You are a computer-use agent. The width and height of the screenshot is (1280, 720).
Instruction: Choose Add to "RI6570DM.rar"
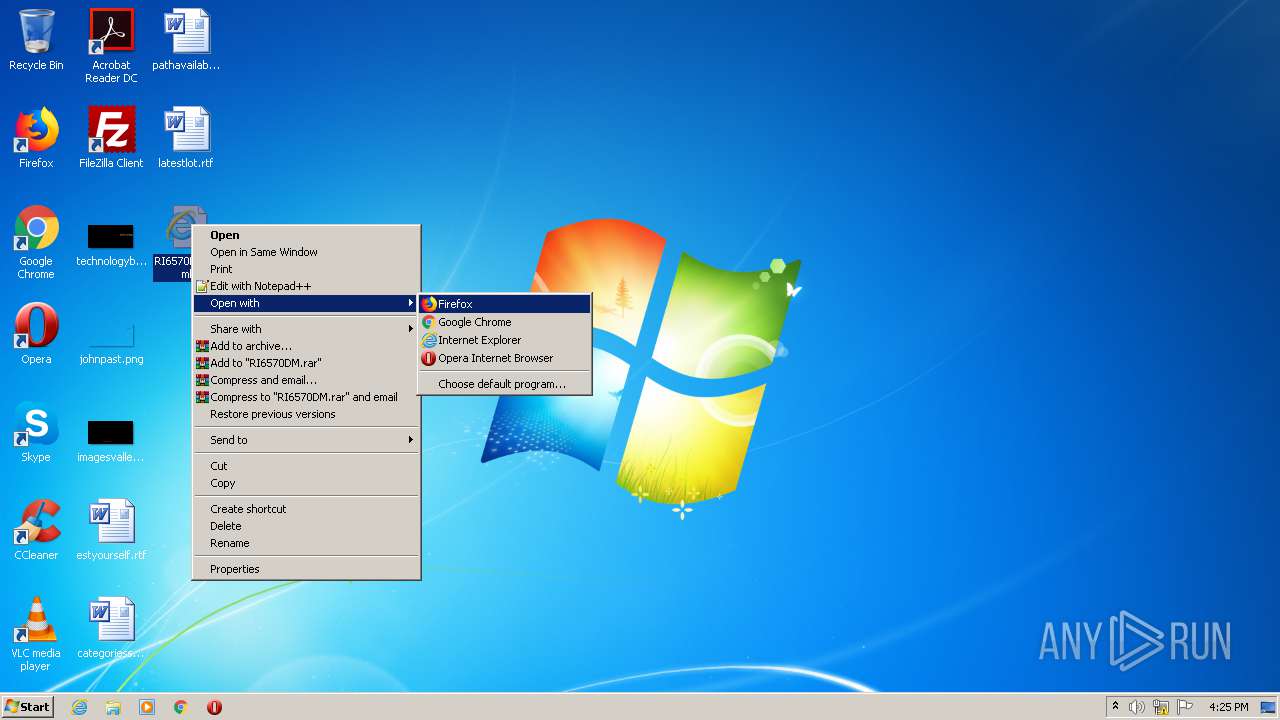pyautogui.click(x=306, y=363)
